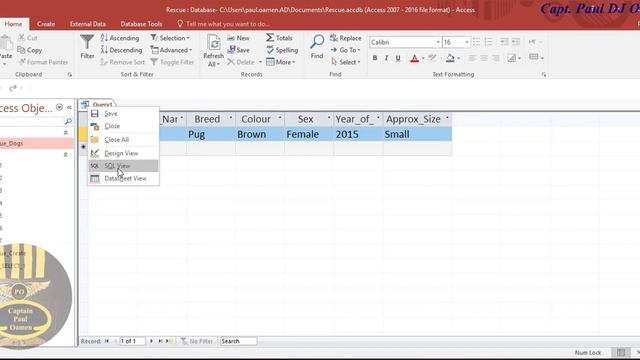Open the font size 16 dropdown
The image size is (640, 360).
click(x=467, y=42)
